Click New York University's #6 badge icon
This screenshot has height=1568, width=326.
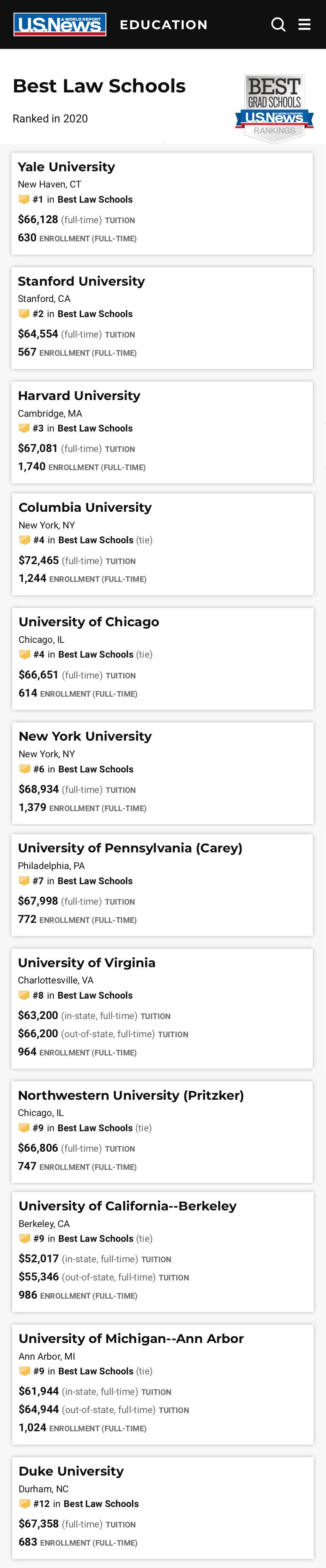[24, 769]
